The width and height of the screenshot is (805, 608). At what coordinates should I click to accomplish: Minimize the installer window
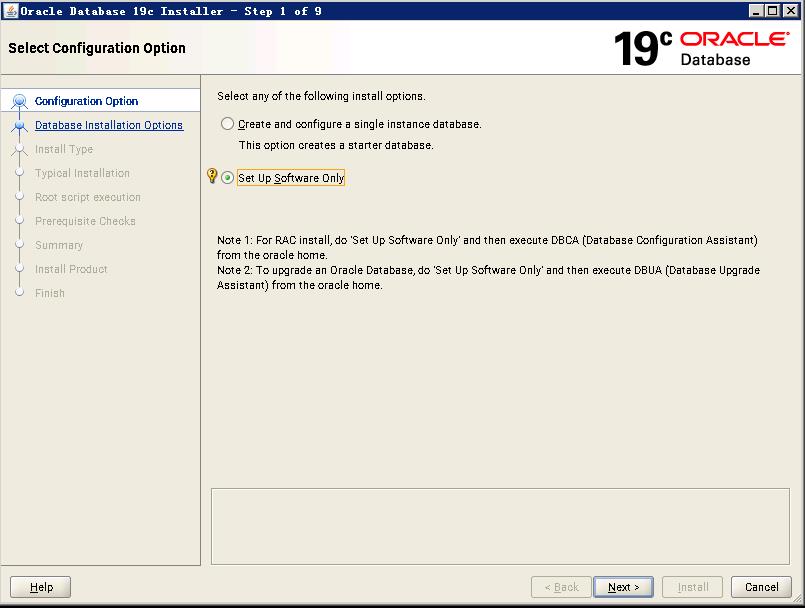pyautogui.click(x=755, y=11)
